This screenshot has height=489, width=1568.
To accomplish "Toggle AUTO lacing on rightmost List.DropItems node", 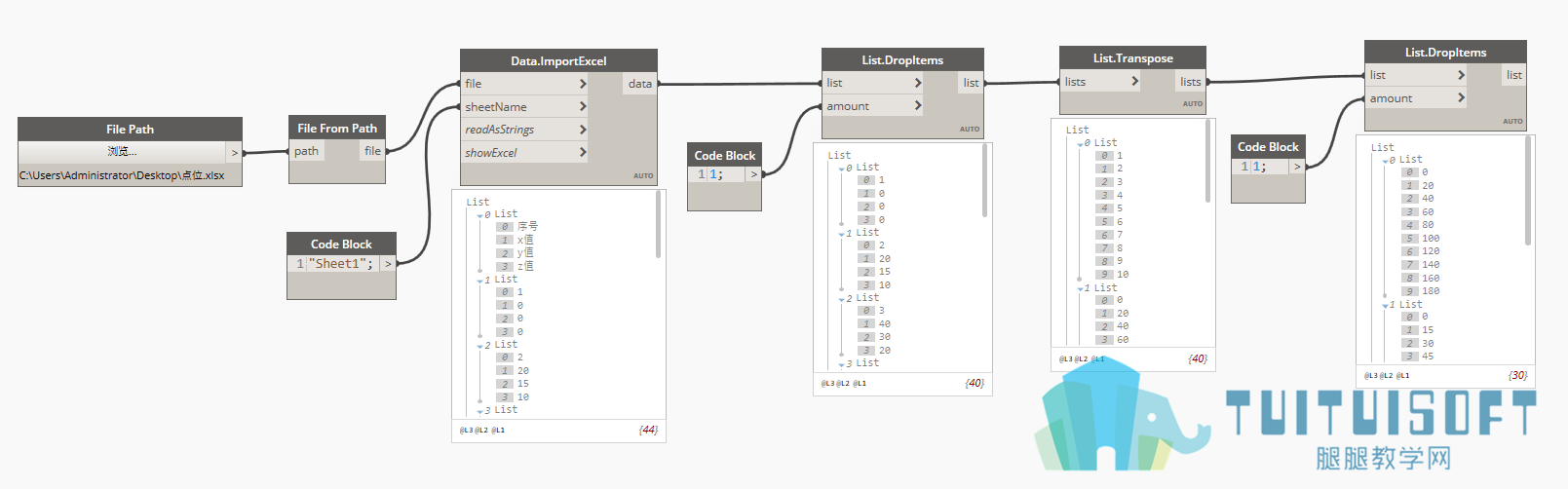I will (1512, 122).
